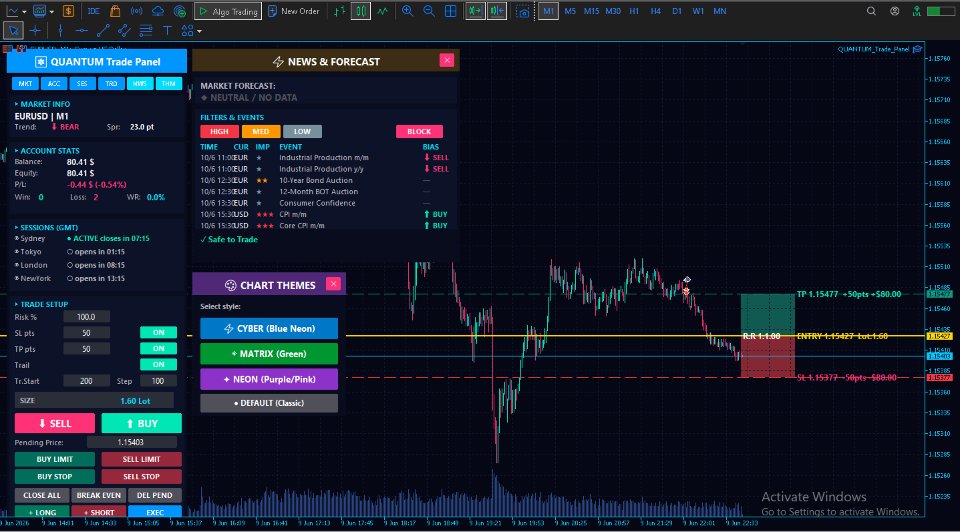The image size is (960, 532).
Task: Click the dollar sign trading icon
Action: [69, 11]
